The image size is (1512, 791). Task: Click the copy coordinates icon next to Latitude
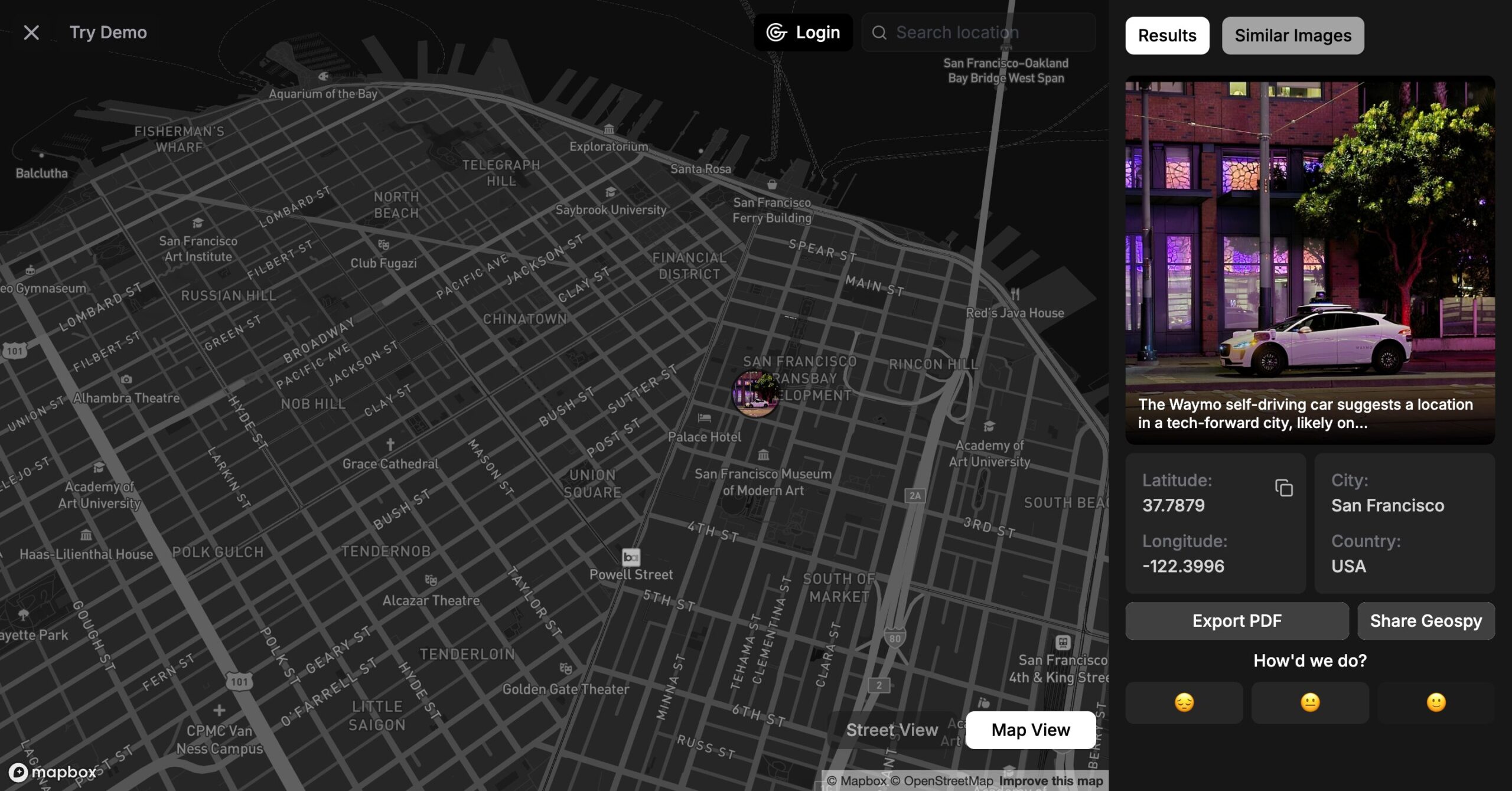tap(1283, 488)
